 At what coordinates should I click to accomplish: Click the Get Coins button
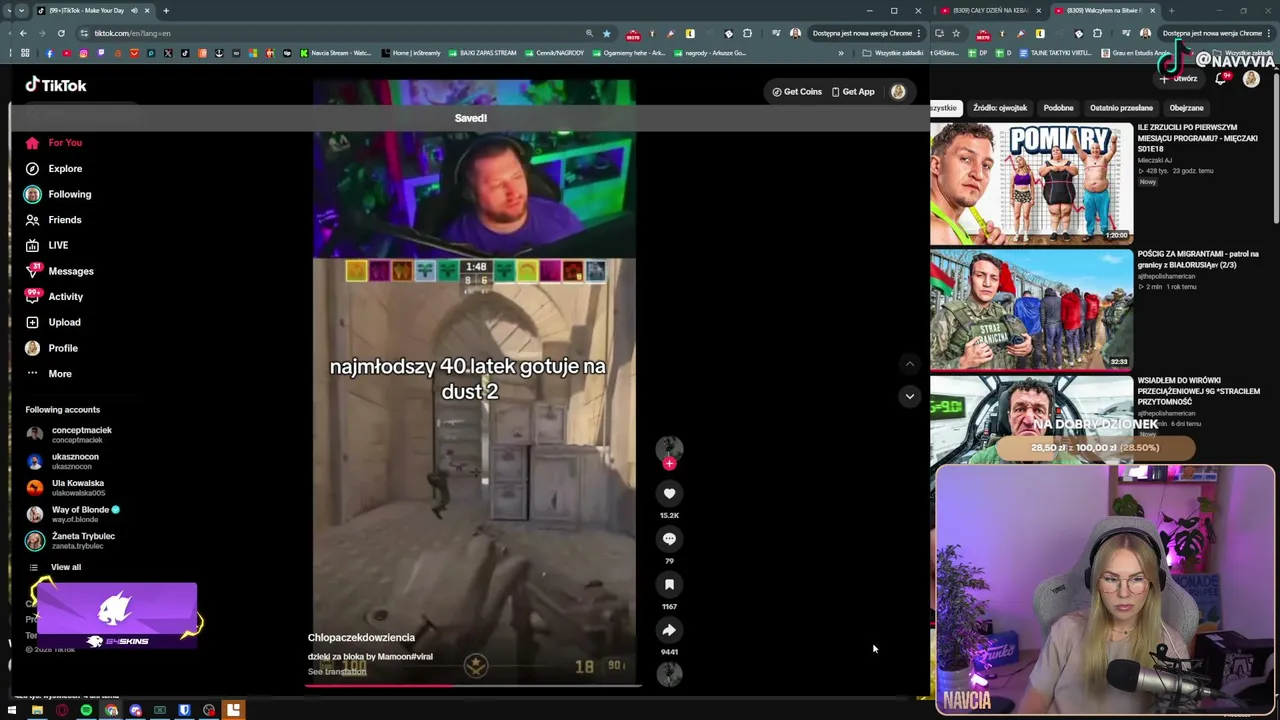click(797, 92)
